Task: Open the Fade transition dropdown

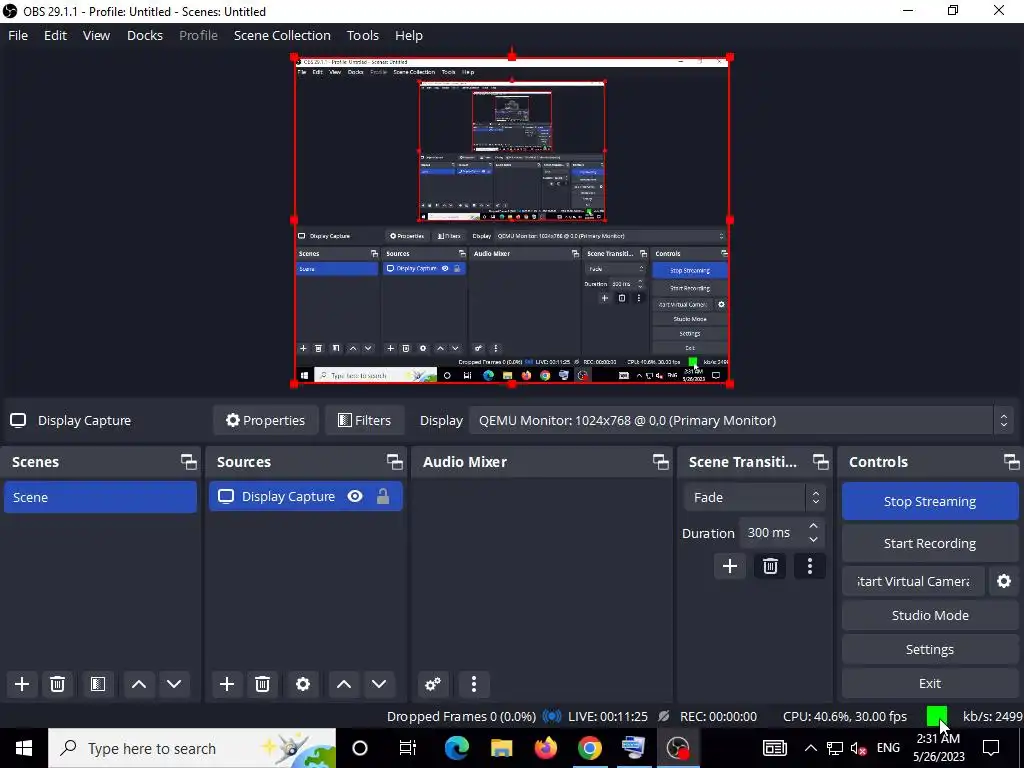Action: coord(754,497)
